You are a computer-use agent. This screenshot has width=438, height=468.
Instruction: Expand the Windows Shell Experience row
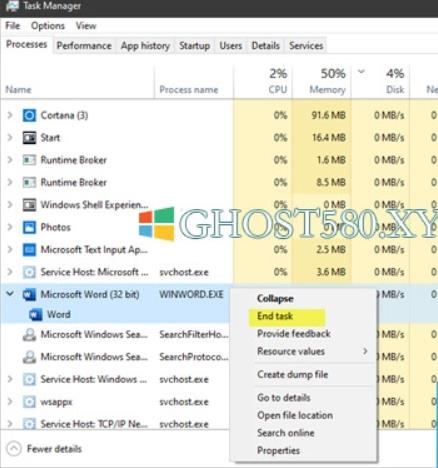click(x=10, y=205)
